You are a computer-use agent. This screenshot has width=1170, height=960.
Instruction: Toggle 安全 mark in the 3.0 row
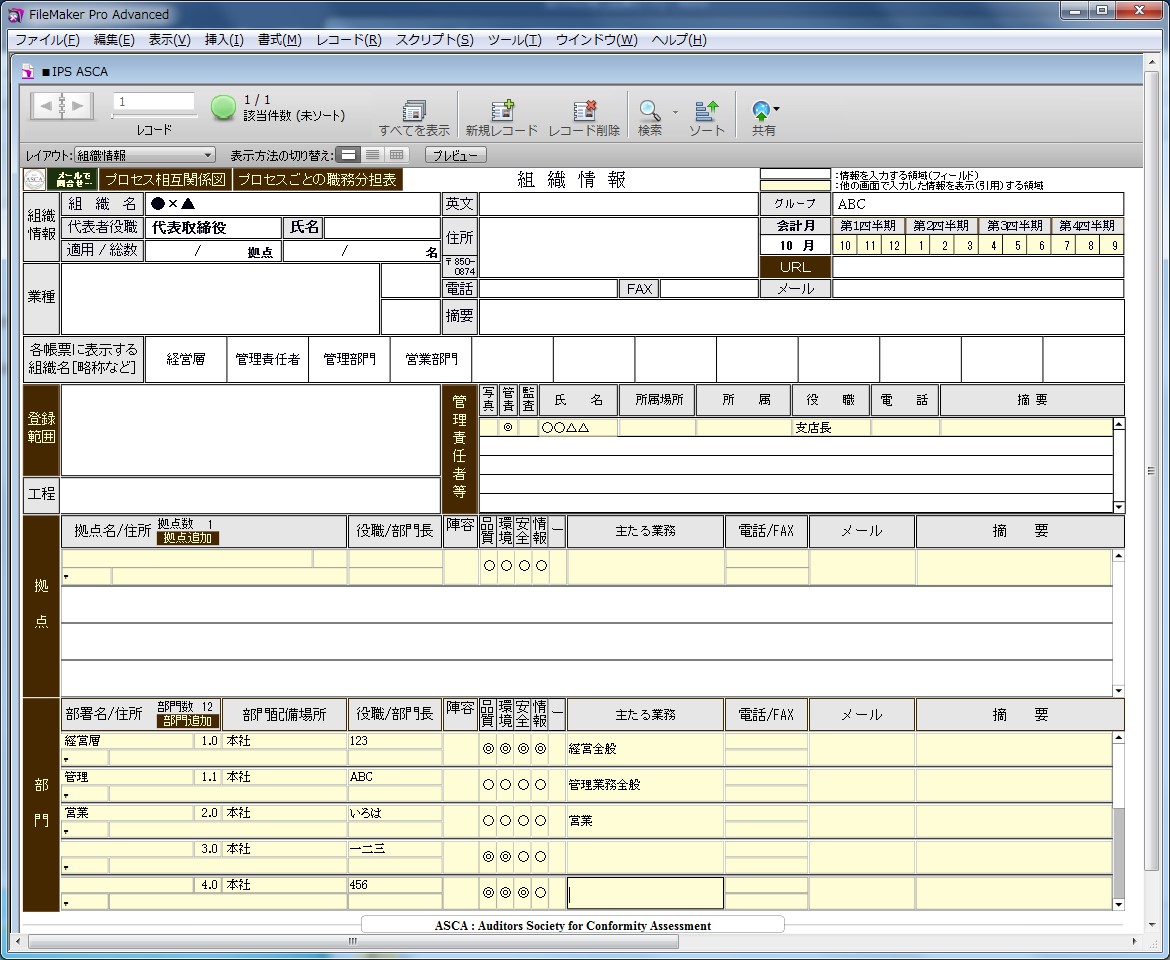point(523,856)
